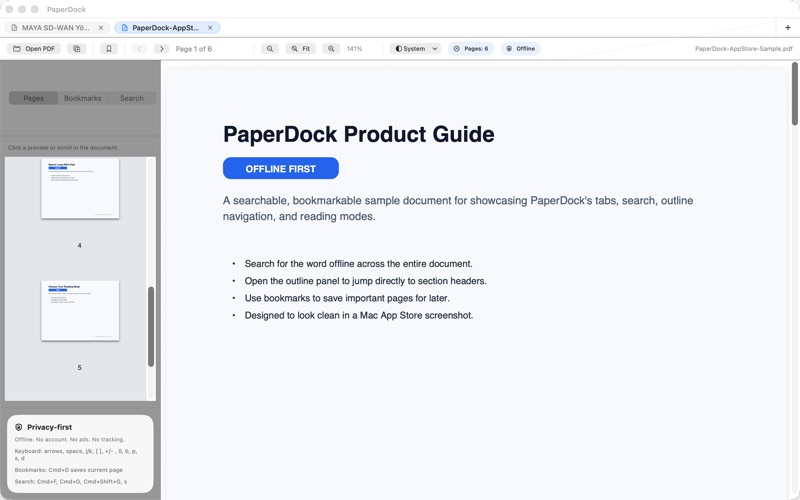Click the Pages: 6 badge
The image size is (800, 500).
pos(470,48)
